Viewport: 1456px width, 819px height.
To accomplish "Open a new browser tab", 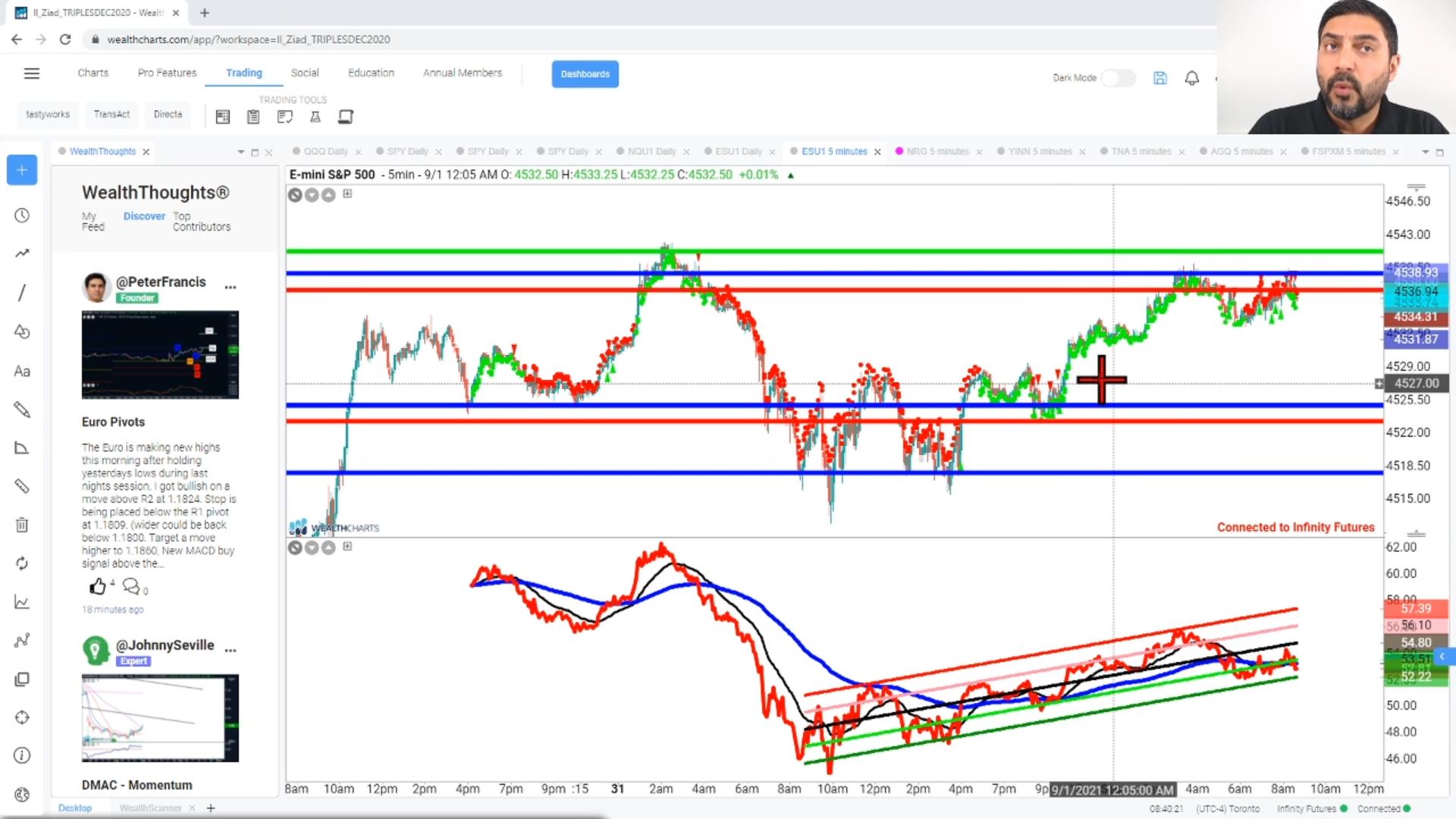I will point(205,13).
